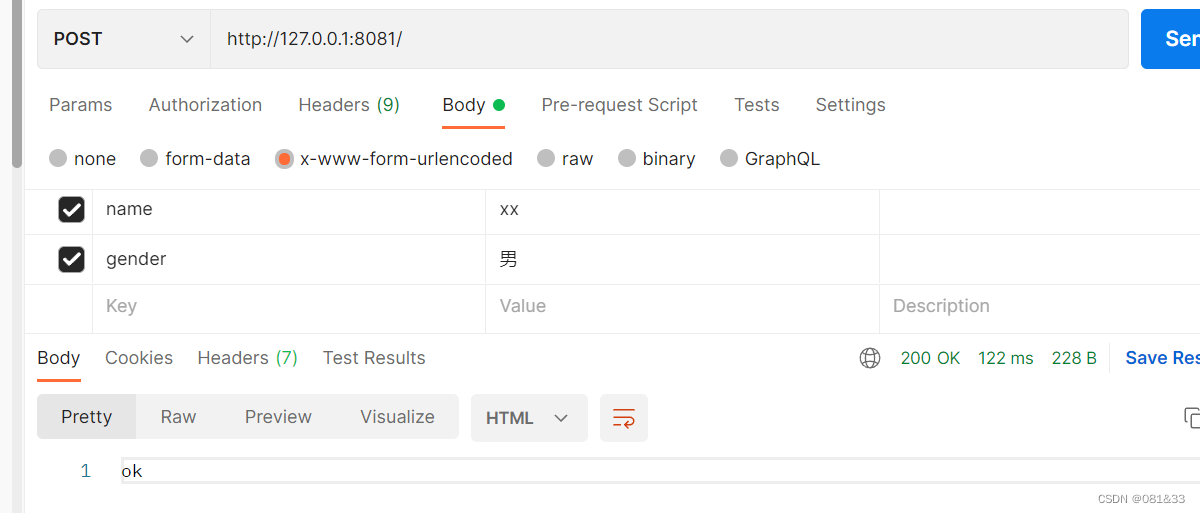Uncheck the gender parameter checkbox
Viewport: 1200px width, 513px height.
tap(72, 259)
